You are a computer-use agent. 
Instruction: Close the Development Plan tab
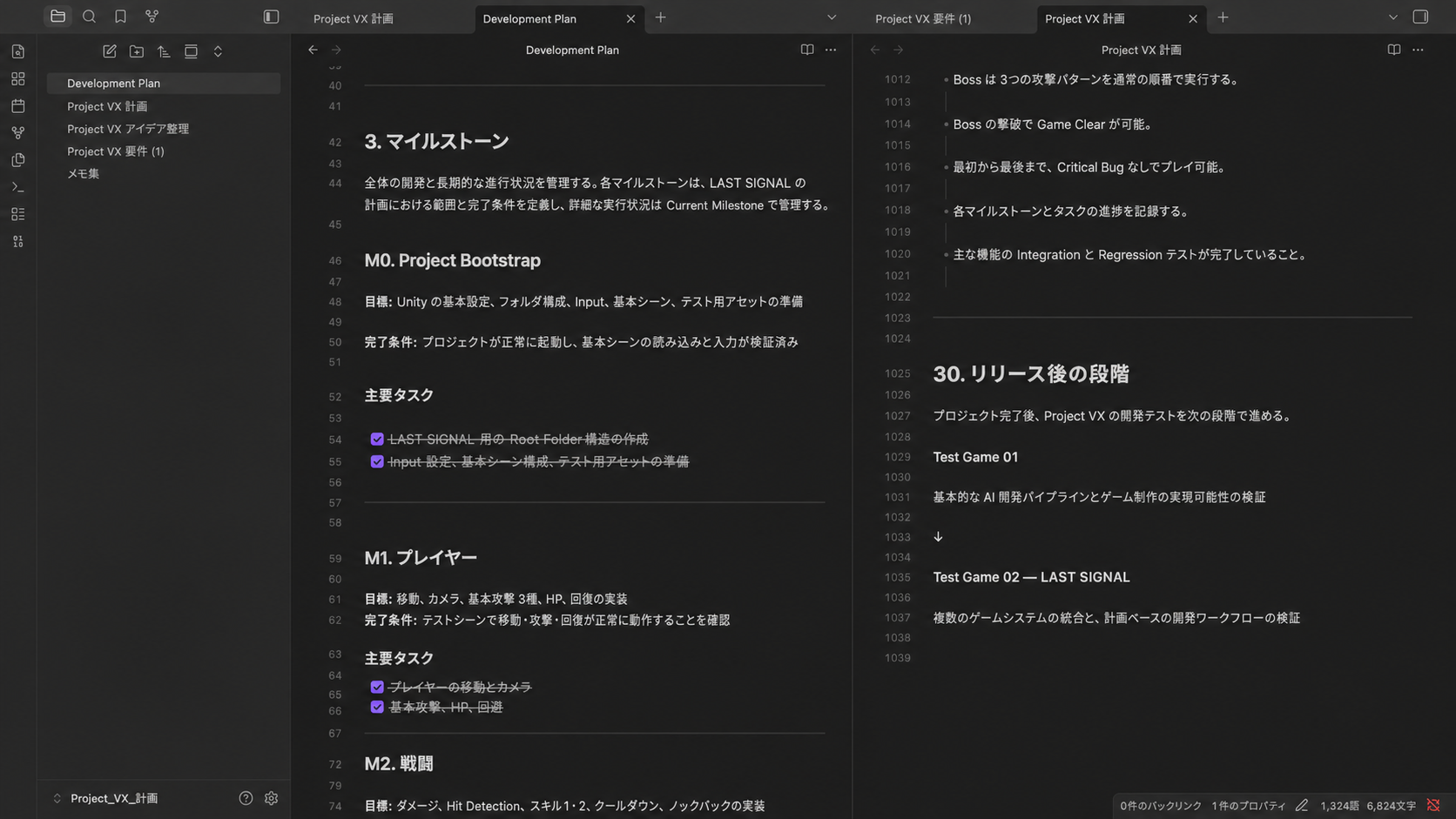(630, 18)
